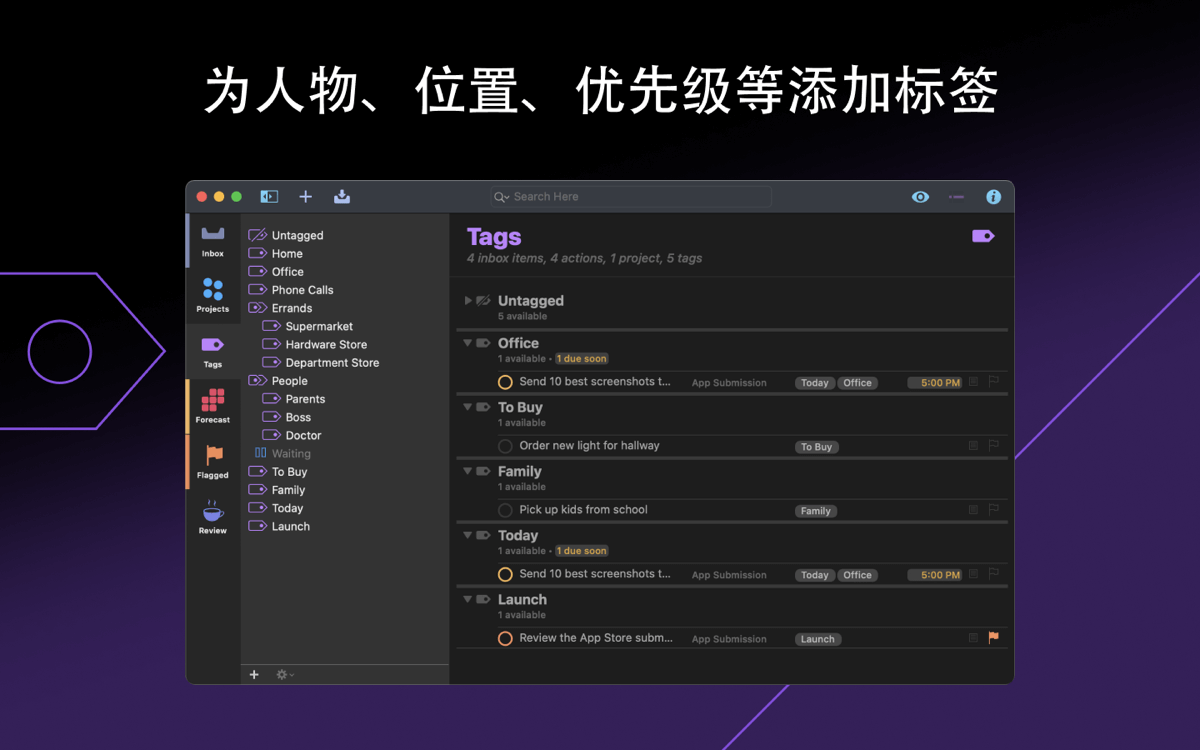Click the 'Family' tag pill on Pick up kids row
Viewport: 1200px width, 750px height.
pos(816,511)
